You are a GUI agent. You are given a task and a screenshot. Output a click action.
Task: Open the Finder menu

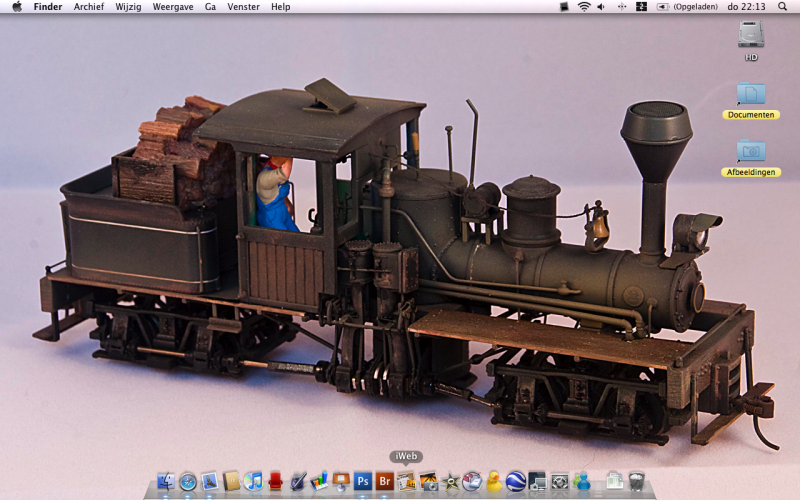point(48,7)
